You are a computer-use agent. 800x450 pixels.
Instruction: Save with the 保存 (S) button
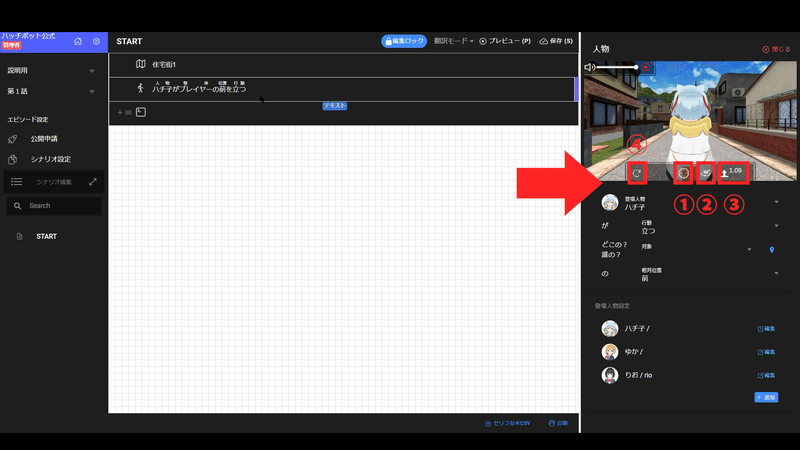pos(556,41)
